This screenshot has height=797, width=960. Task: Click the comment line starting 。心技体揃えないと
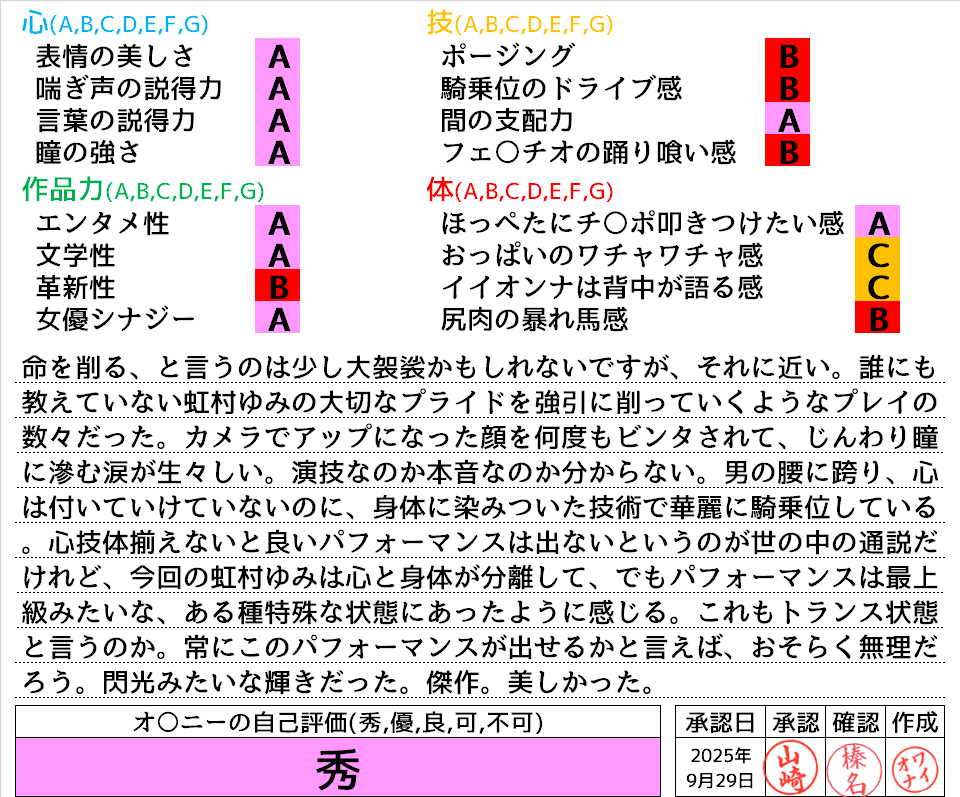[480, 542]
